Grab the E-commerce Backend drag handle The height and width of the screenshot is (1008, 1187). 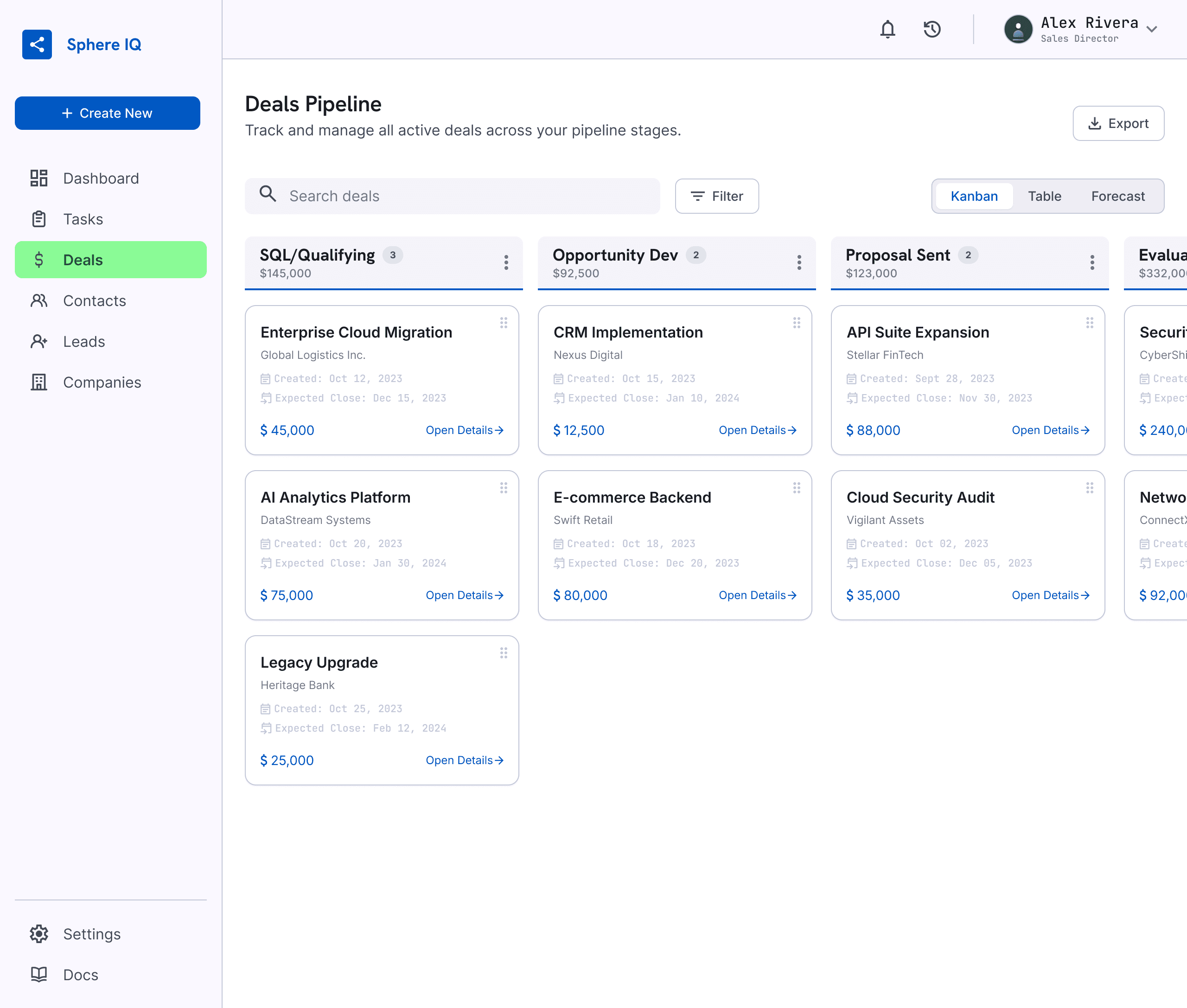pyautogui.click(x=797, y=488)
